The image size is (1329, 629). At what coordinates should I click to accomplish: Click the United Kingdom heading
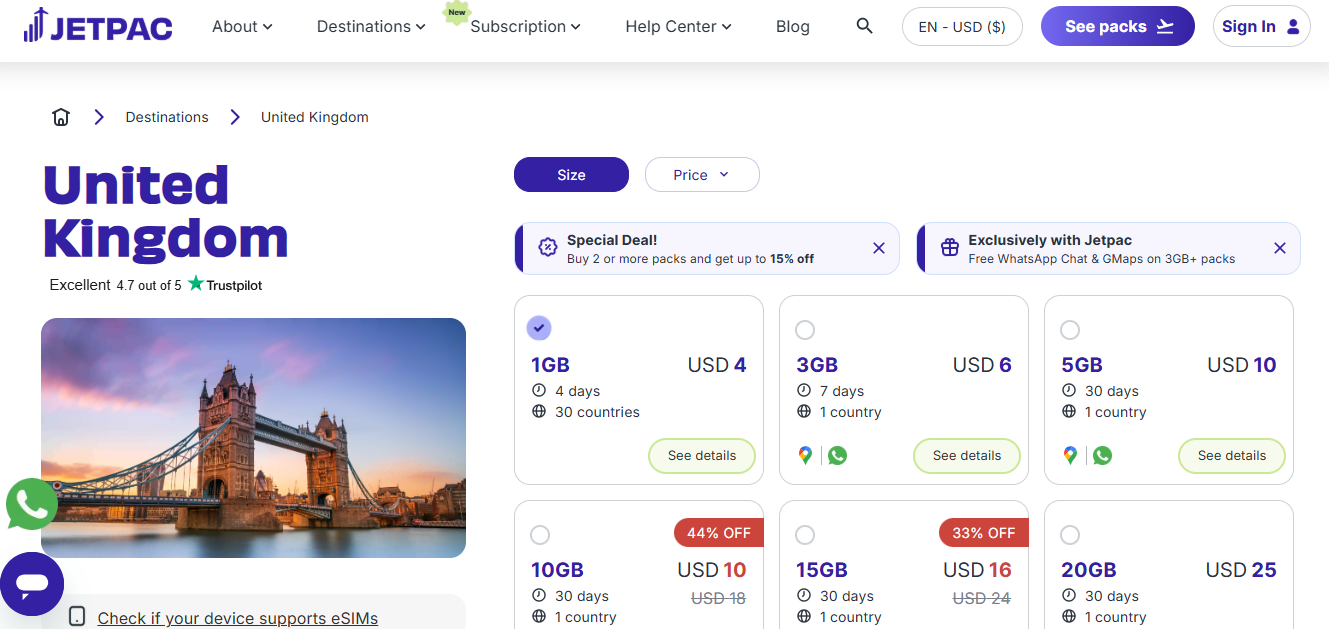coord(166,212)
